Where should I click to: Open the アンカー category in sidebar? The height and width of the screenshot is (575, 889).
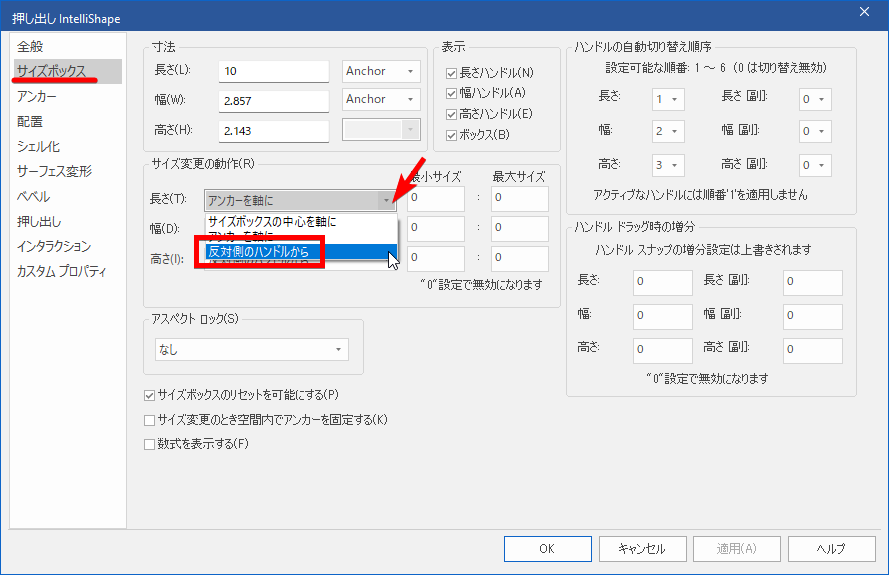tap(37, 96)
